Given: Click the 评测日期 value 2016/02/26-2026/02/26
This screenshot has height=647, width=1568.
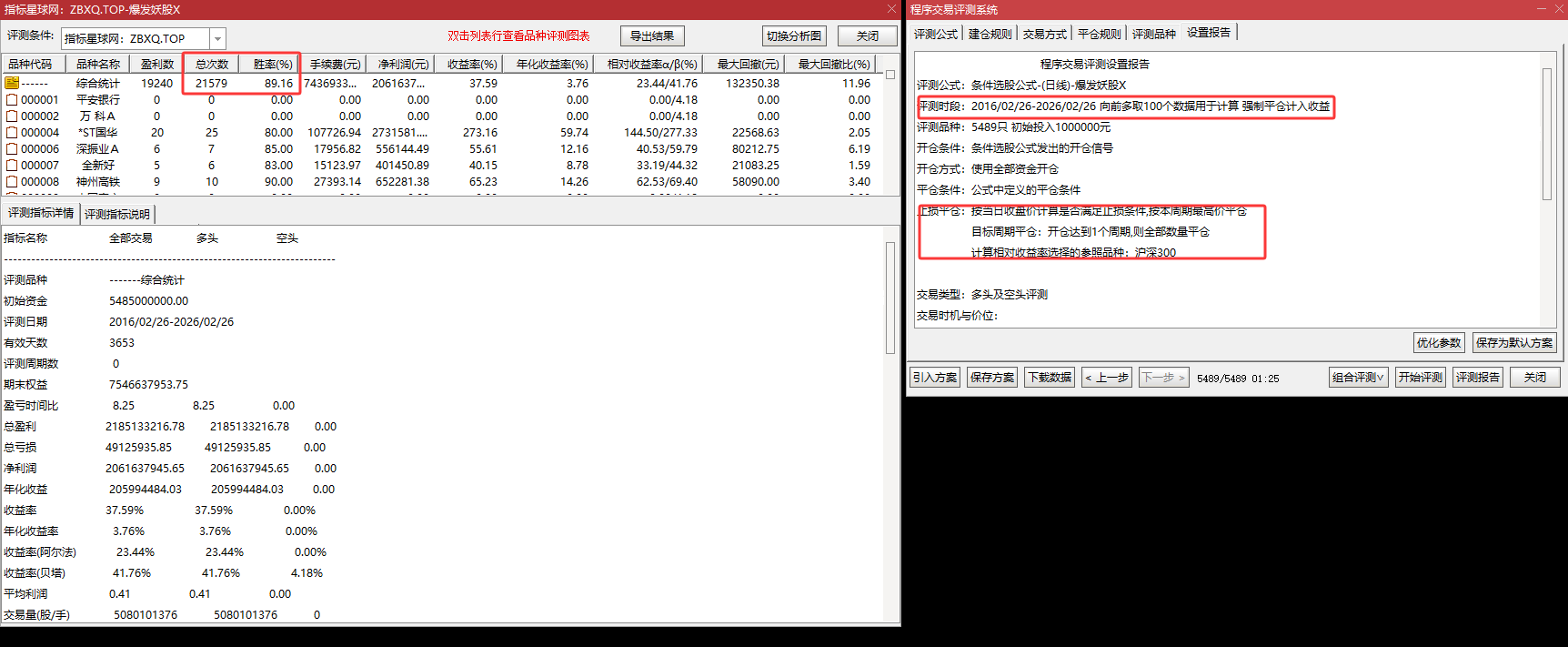Looking at the screenshot, I should [171, 322].
